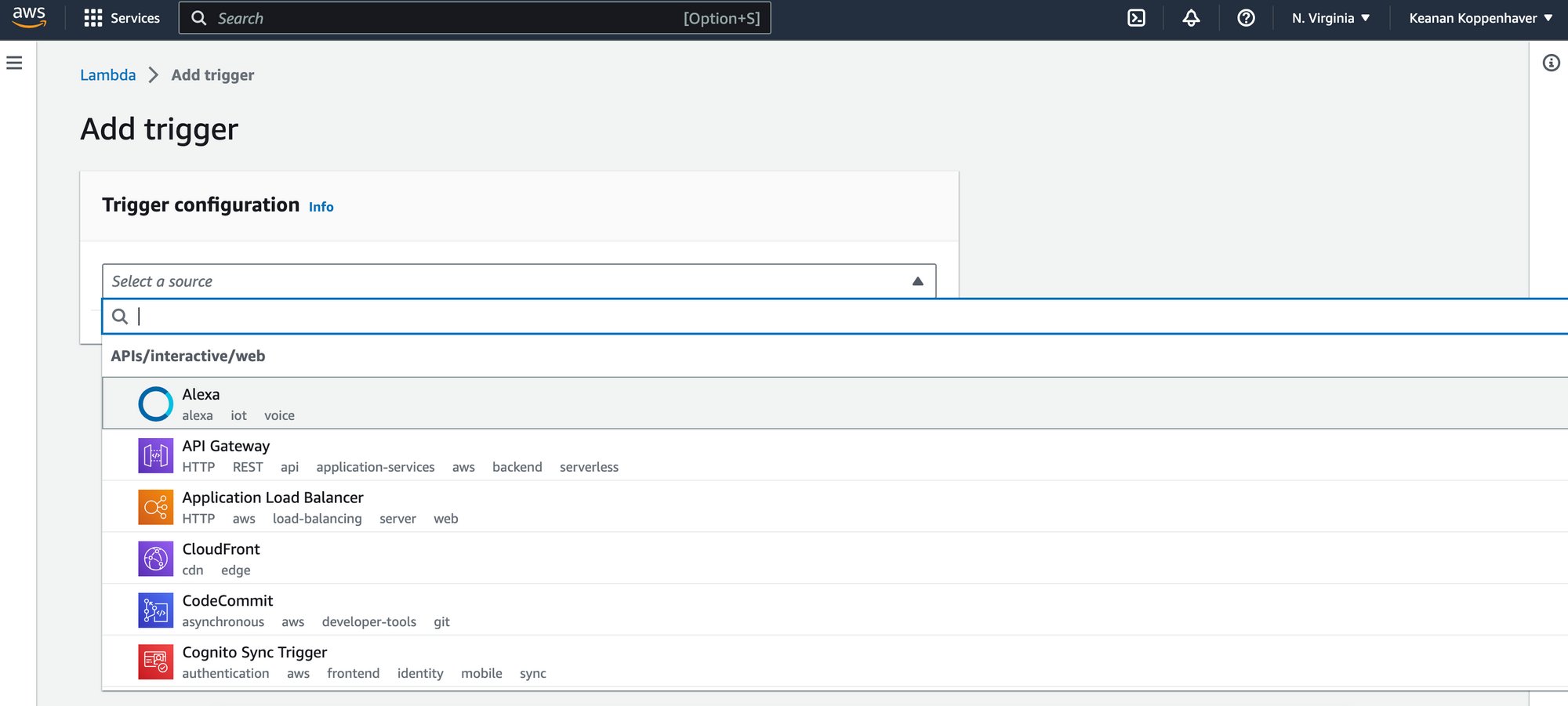Click the Cognito Sync Trigger red icon
Viewport: 1568px width, 706px height.
(x=155, y=662)
